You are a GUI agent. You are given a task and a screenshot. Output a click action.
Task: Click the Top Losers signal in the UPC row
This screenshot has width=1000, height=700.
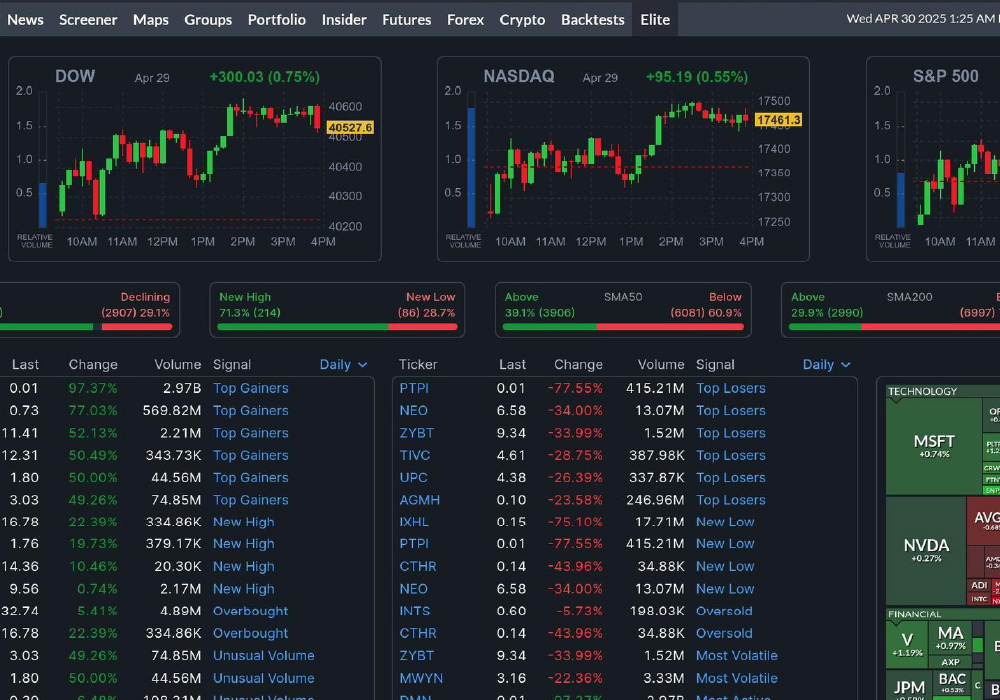(x=730, y=477)
